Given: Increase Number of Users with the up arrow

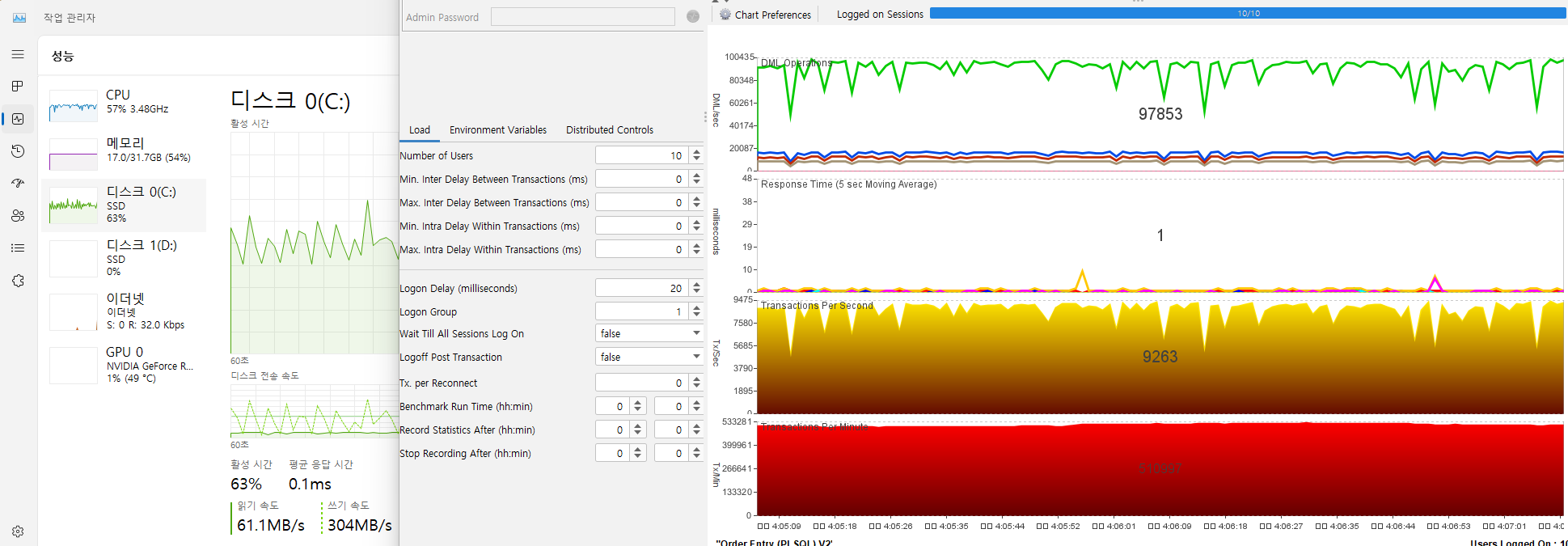Looking at the screenshot, I should 696,151.
